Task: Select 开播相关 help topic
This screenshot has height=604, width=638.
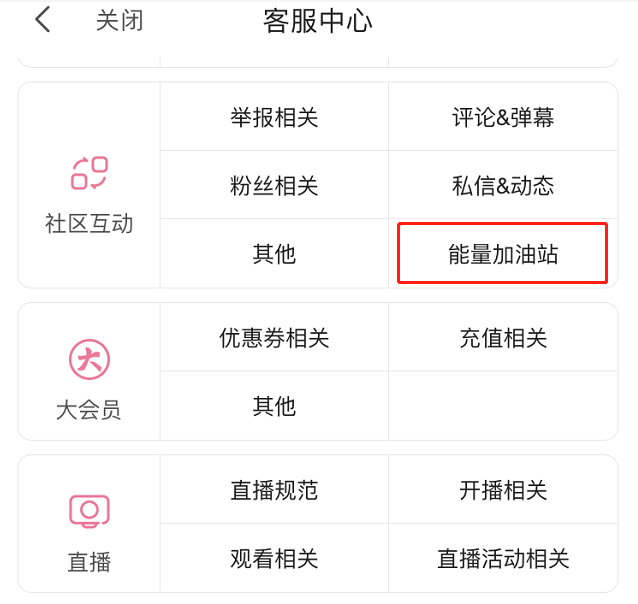Action: (x=503, y=491)
